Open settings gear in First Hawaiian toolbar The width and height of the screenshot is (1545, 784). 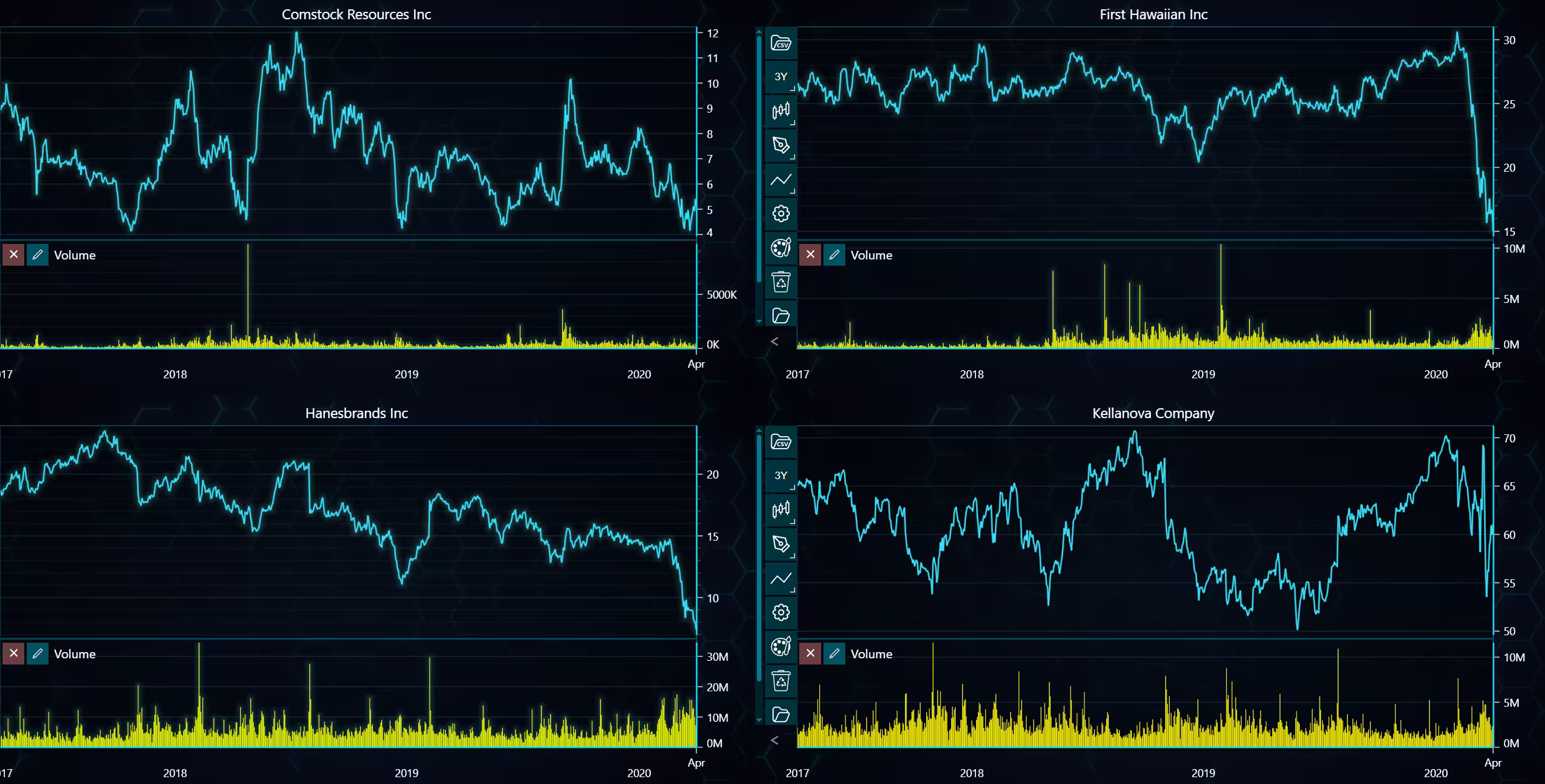tap(781, 213)
